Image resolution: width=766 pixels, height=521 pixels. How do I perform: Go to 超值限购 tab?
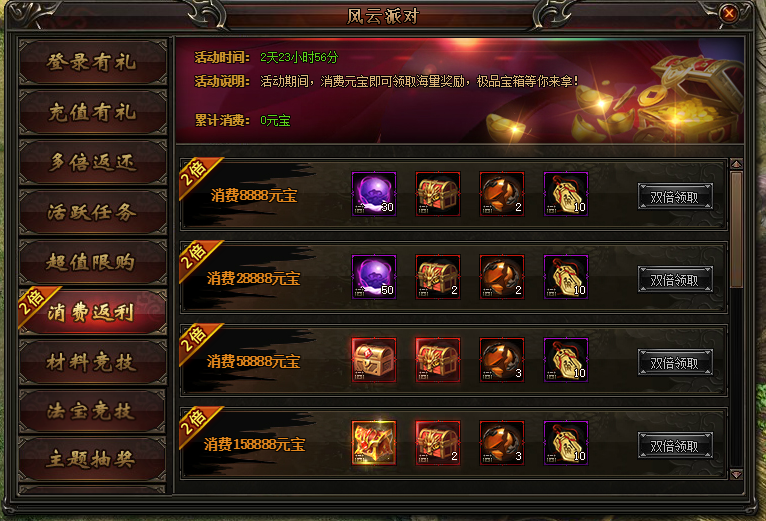(93, 262)
